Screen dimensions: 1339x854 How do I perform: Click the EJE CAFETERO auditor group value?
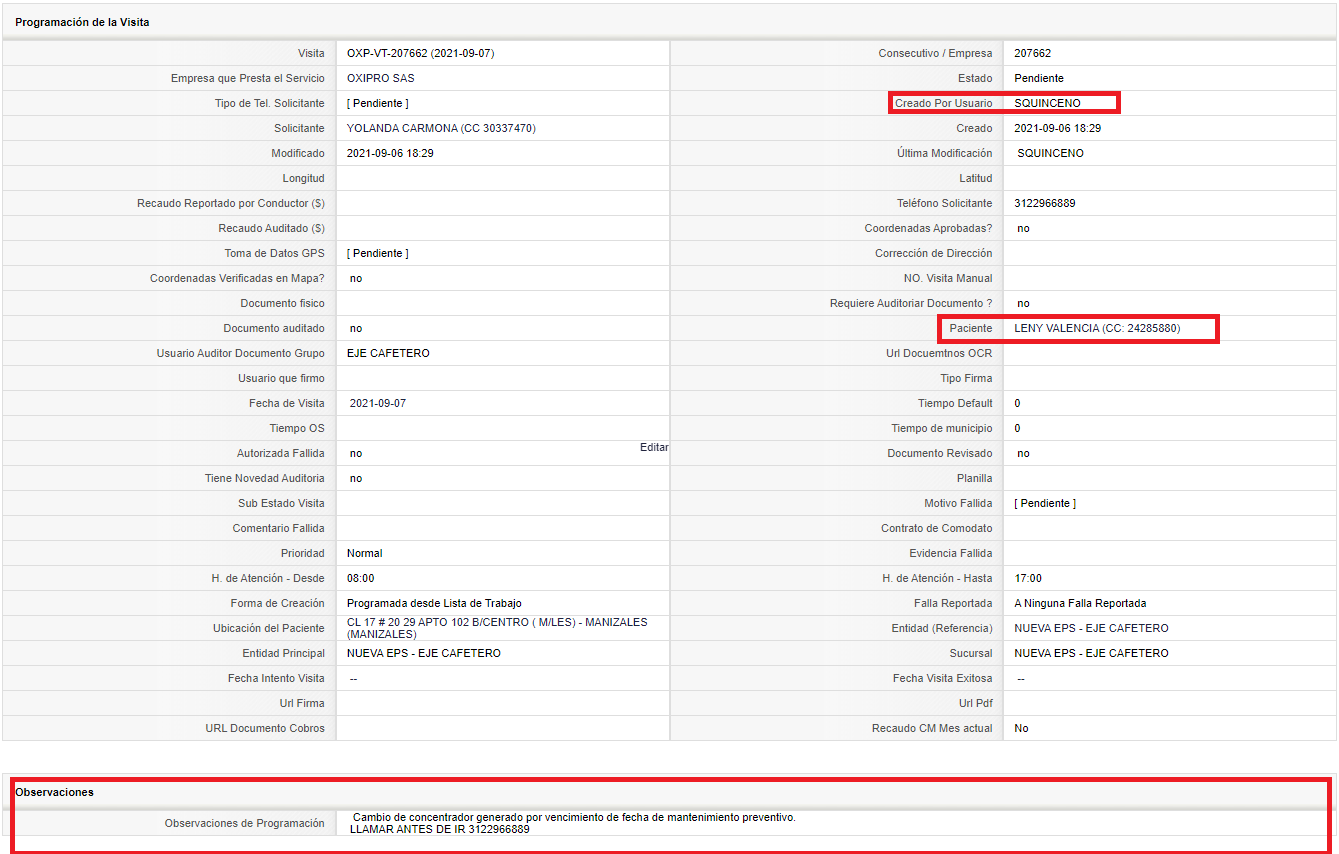pyautogui.click(x=388, y=353)
